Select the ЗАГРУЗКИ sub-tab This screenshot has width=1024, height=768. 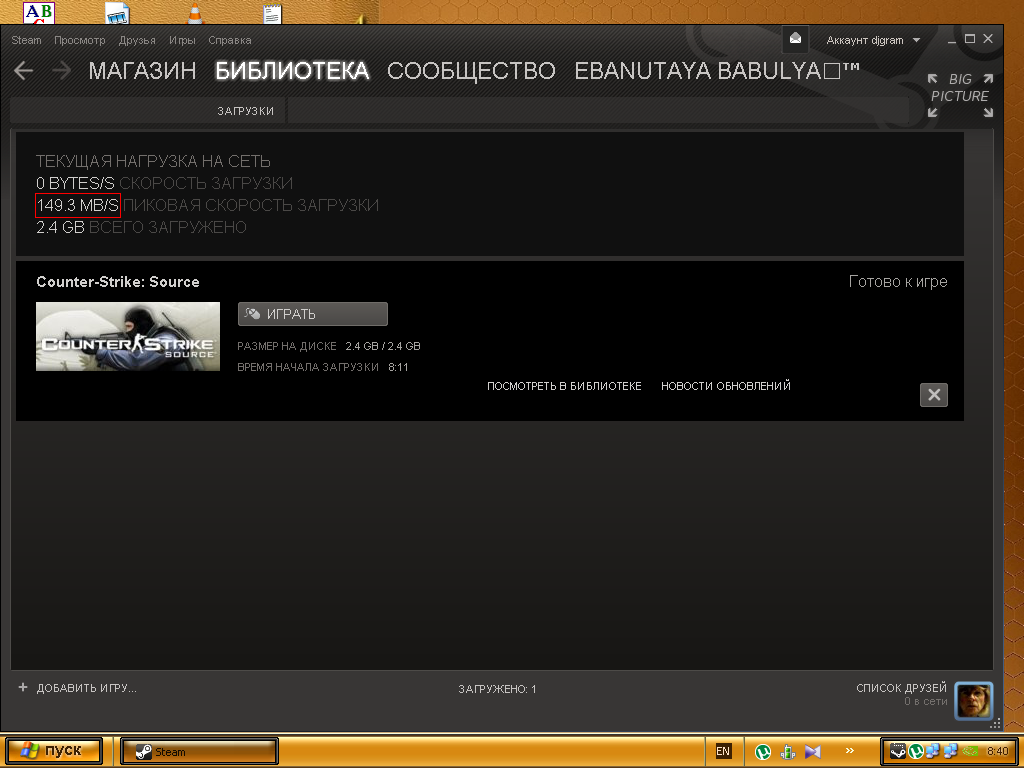tap(246, 111)
